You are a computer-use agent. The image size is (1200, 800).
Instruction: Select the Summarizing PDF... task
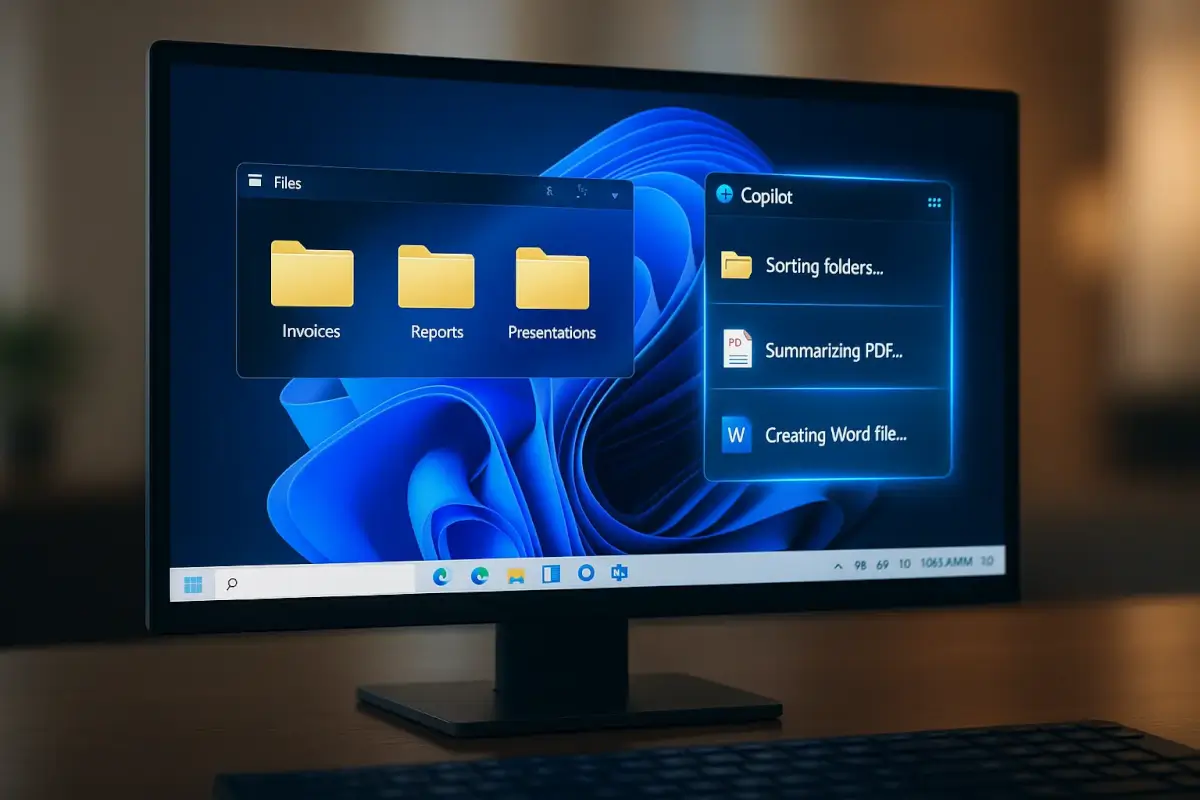tap(826, 350)
